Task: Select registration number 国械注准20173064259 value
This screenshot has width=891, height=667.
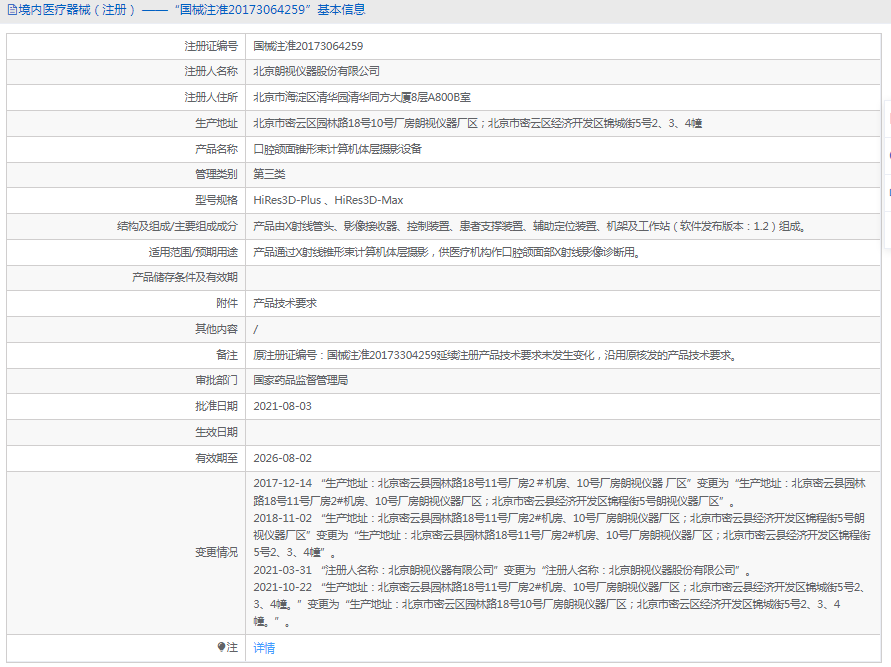Action: (x=307, y=46)
